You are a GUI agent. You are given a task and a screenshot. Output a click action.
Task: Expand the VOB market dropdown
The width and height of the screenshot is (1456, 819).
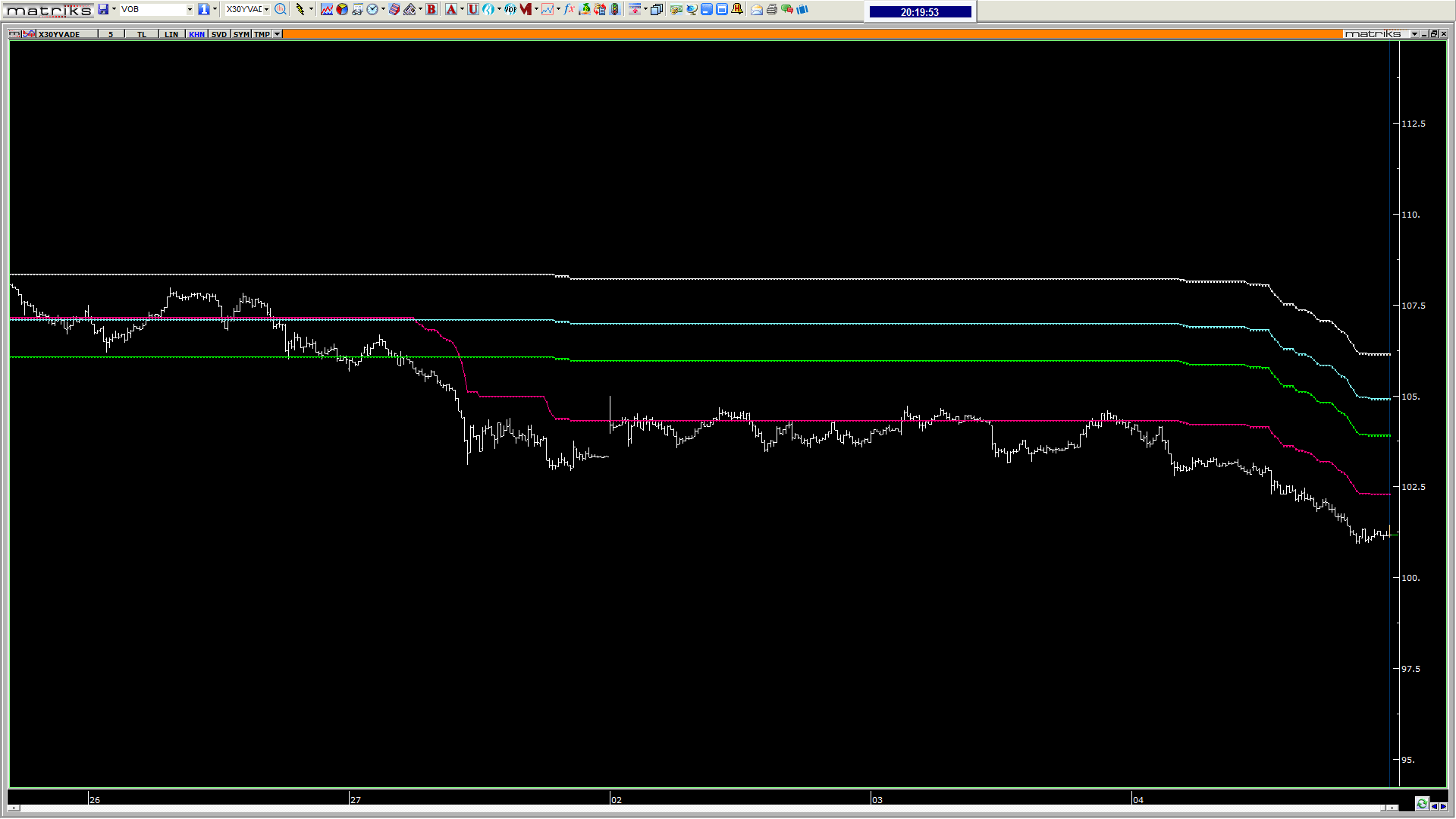(x=190, y=9)
